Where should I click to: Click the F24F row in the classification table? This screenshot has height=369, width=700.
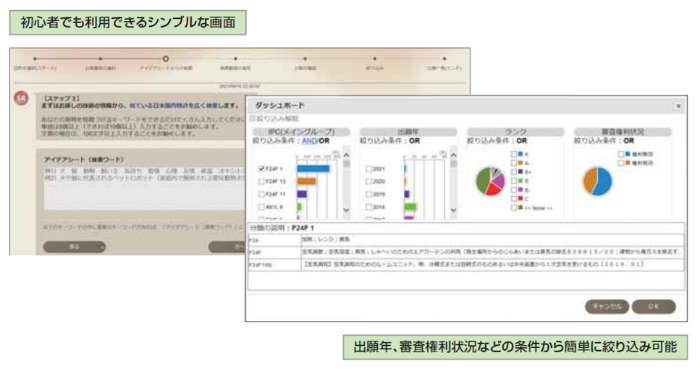click(466, 252)
